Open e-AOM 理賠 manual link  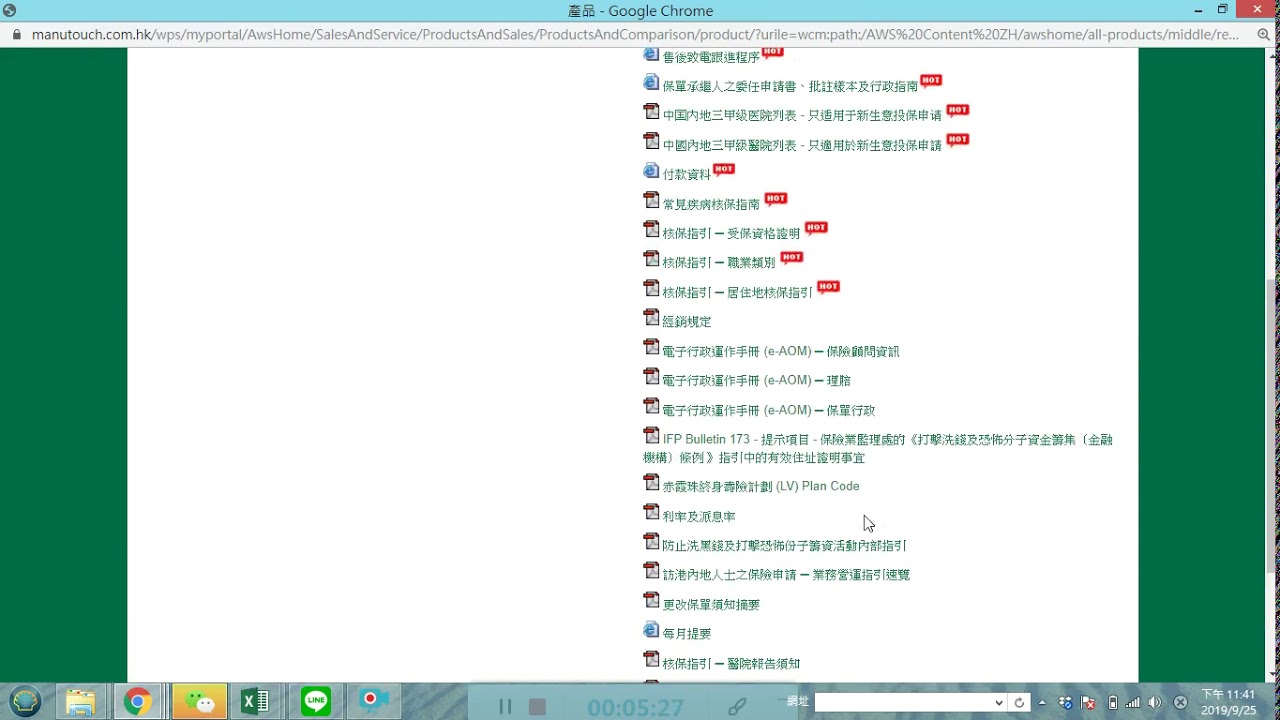(x=756, y=380)
